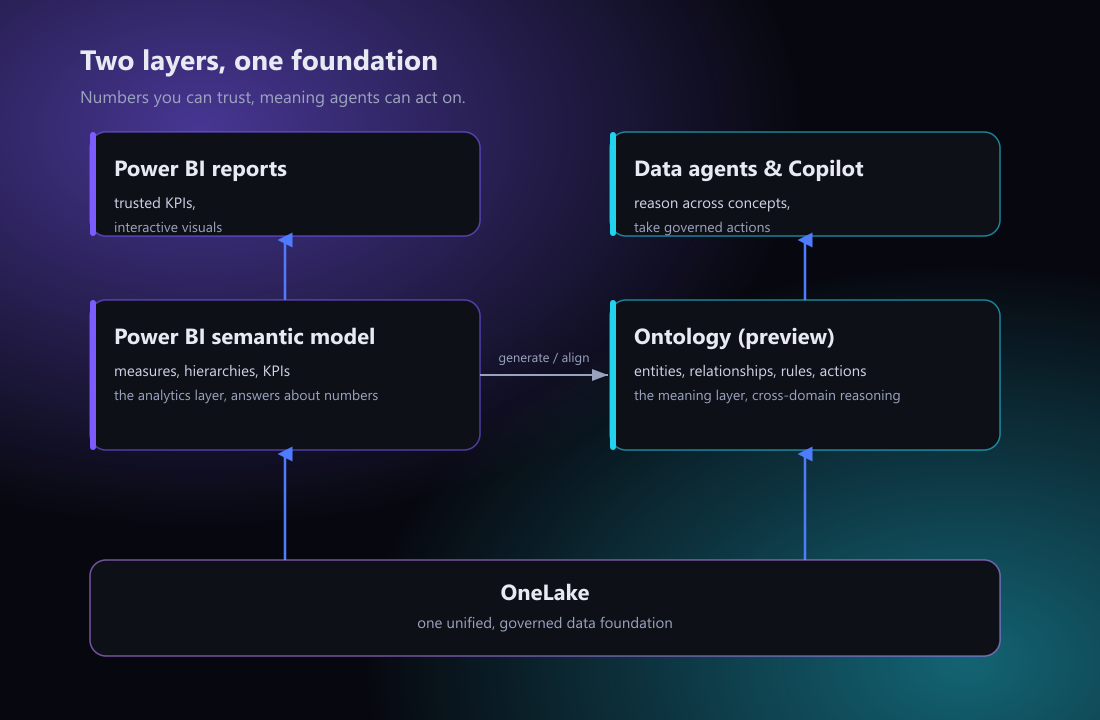1100x720 pixels.
Task: Select the 'Data agents & Copilot' heading
Action: 749,169
